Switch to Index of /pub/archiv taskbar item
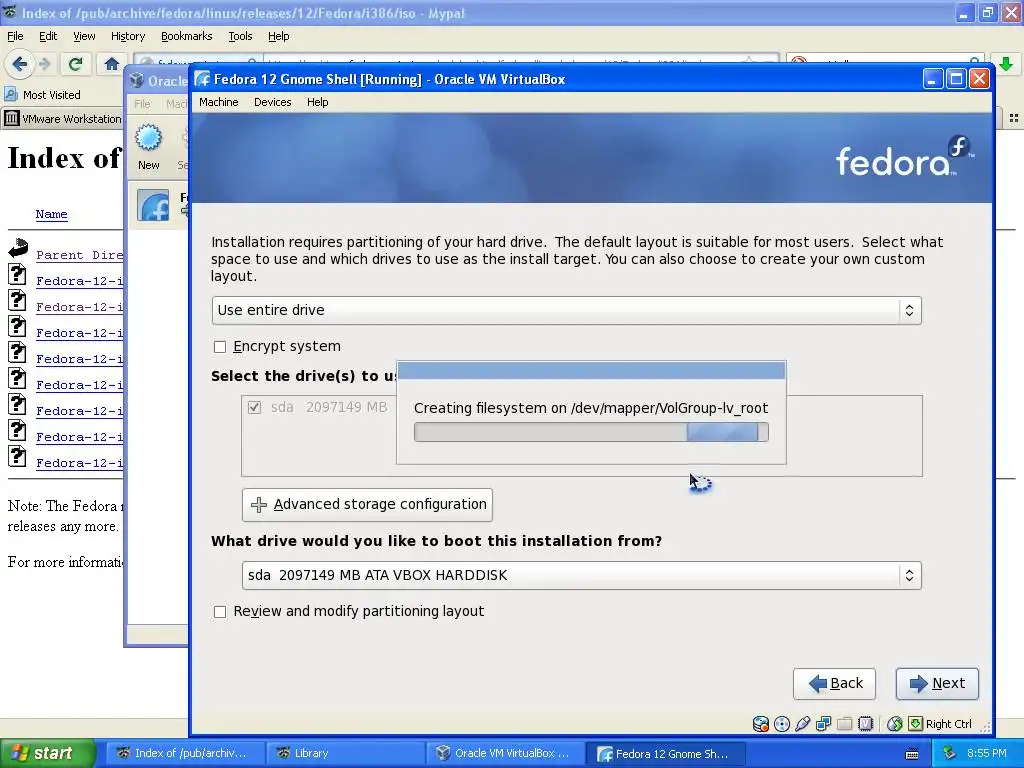This screenshot has height=768, width=1024. coord(185,753)
